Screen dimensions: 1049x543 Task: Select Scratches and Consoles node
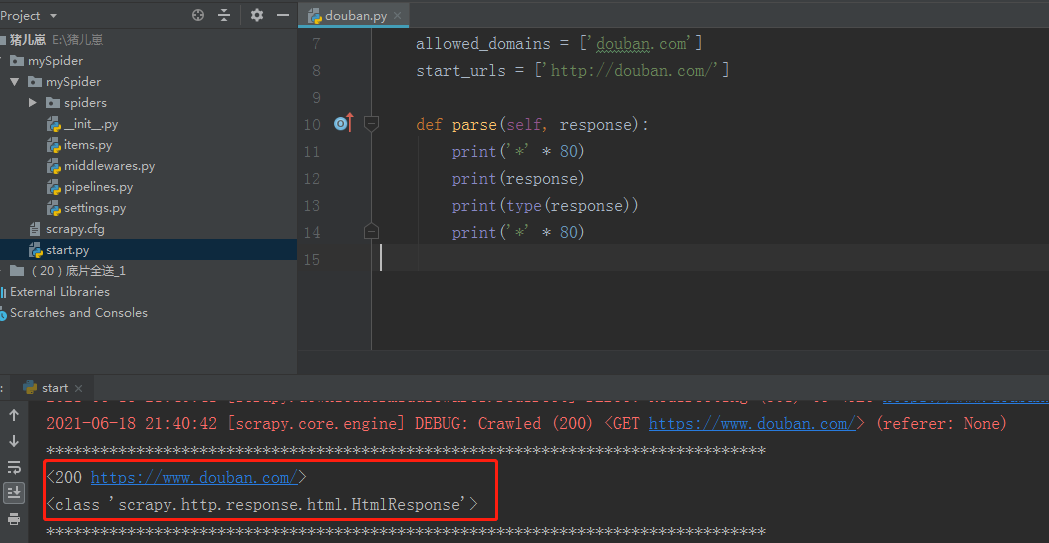[x=78, y=313]
